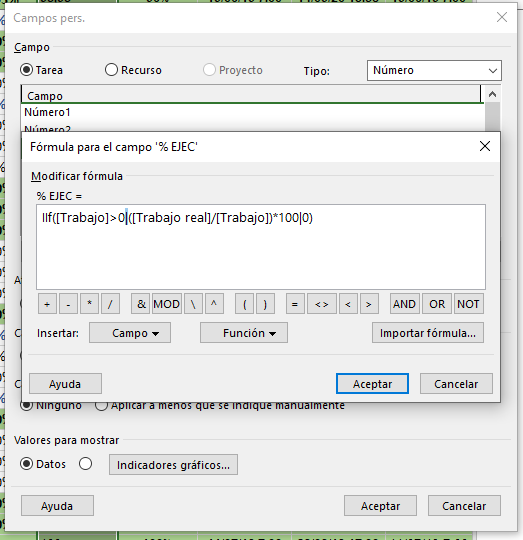Select the Tarea radio button

(x=27, y=70)
